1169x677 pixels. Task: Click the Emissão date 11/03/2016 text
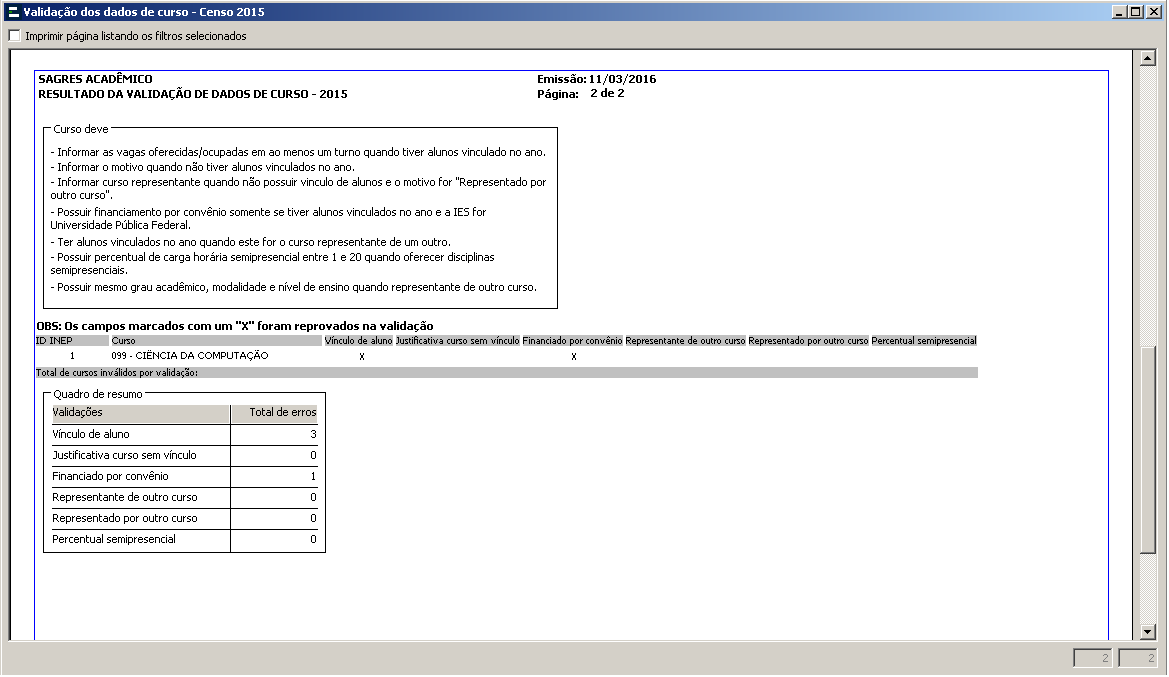click(x=622, y=79)
